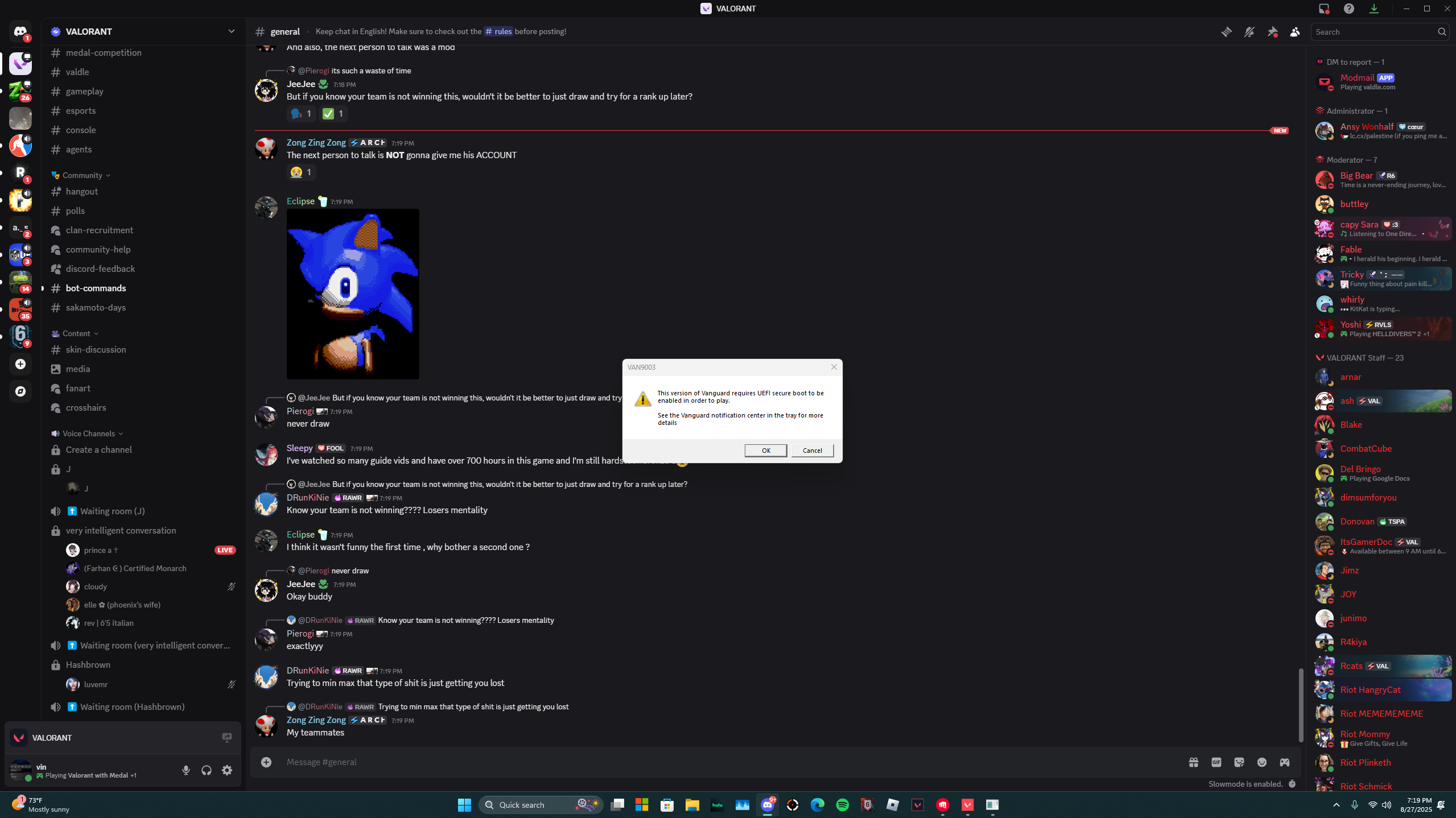Open taskbar volume speaker icon
This screenshot has width=1456, height=818.
[1387, 804]
